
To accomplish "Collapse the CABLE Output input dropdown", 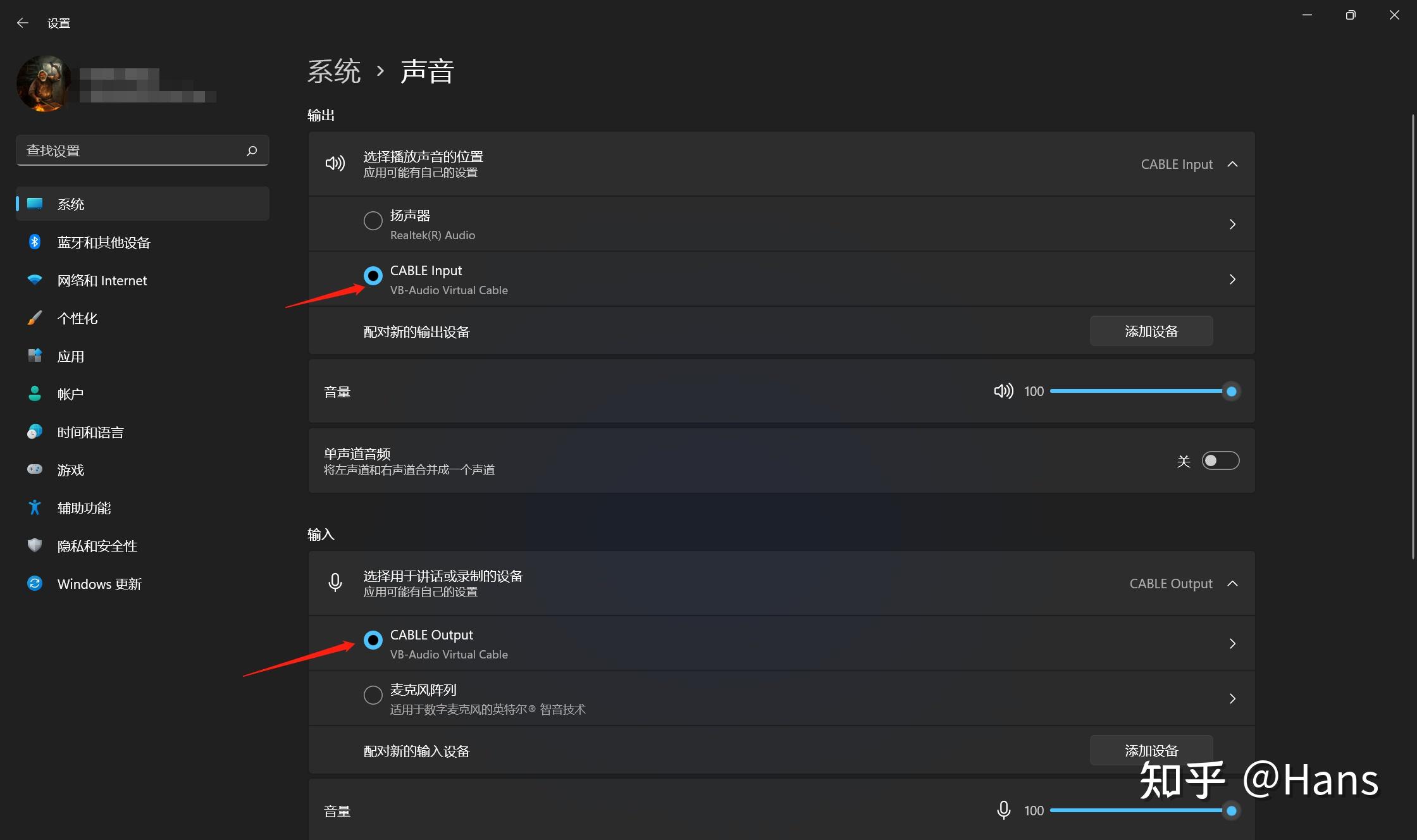I will (x=1232, y=583).
